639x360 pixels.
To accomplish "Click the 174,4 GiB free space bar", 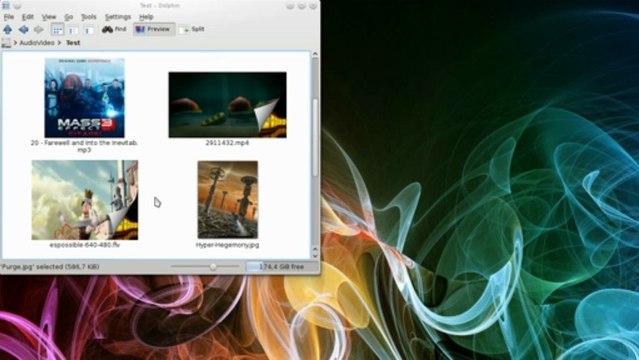I will click(282, 267).
